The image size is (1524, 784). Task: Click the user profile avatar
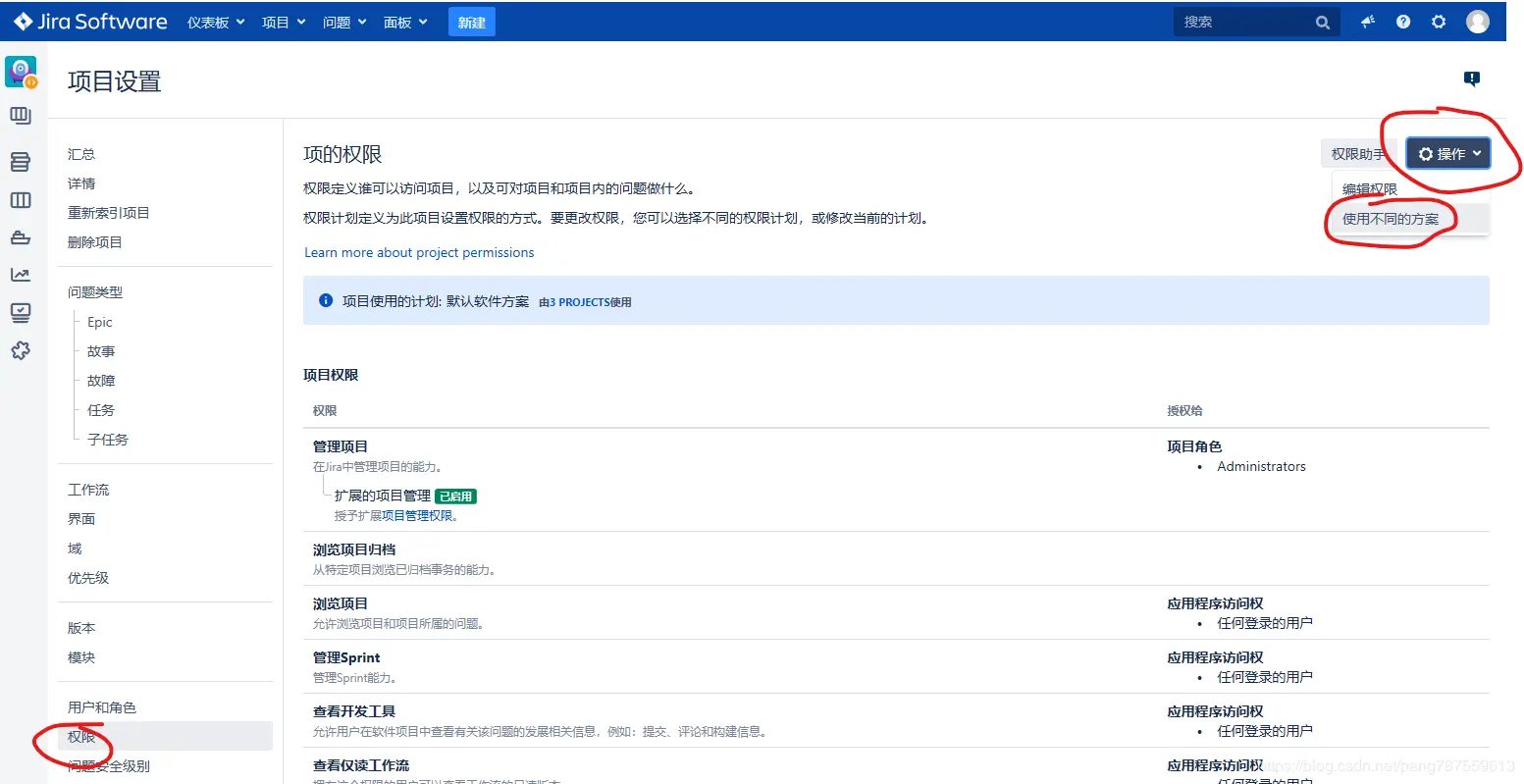click(x=1478, y=21)
